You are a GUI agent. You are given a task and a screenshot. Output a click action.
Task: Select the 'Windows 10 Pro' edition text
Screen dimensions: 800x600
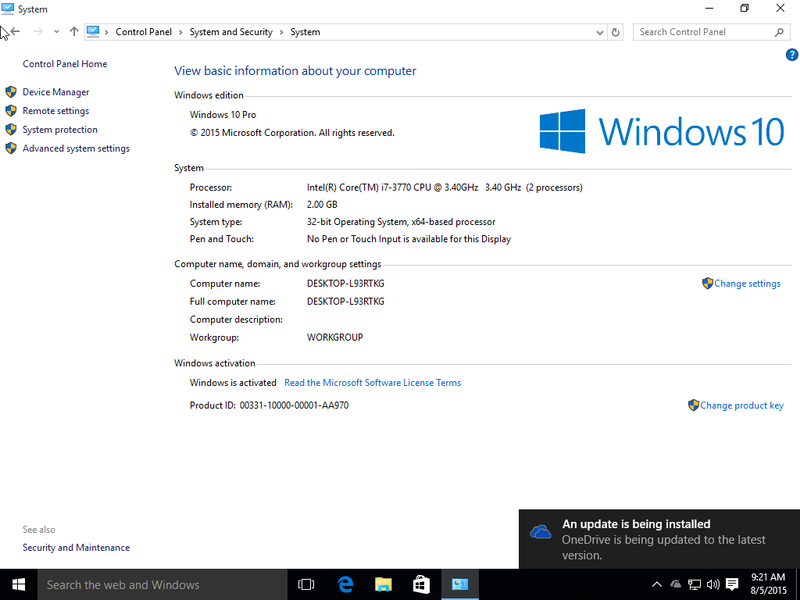coord(223,115)
